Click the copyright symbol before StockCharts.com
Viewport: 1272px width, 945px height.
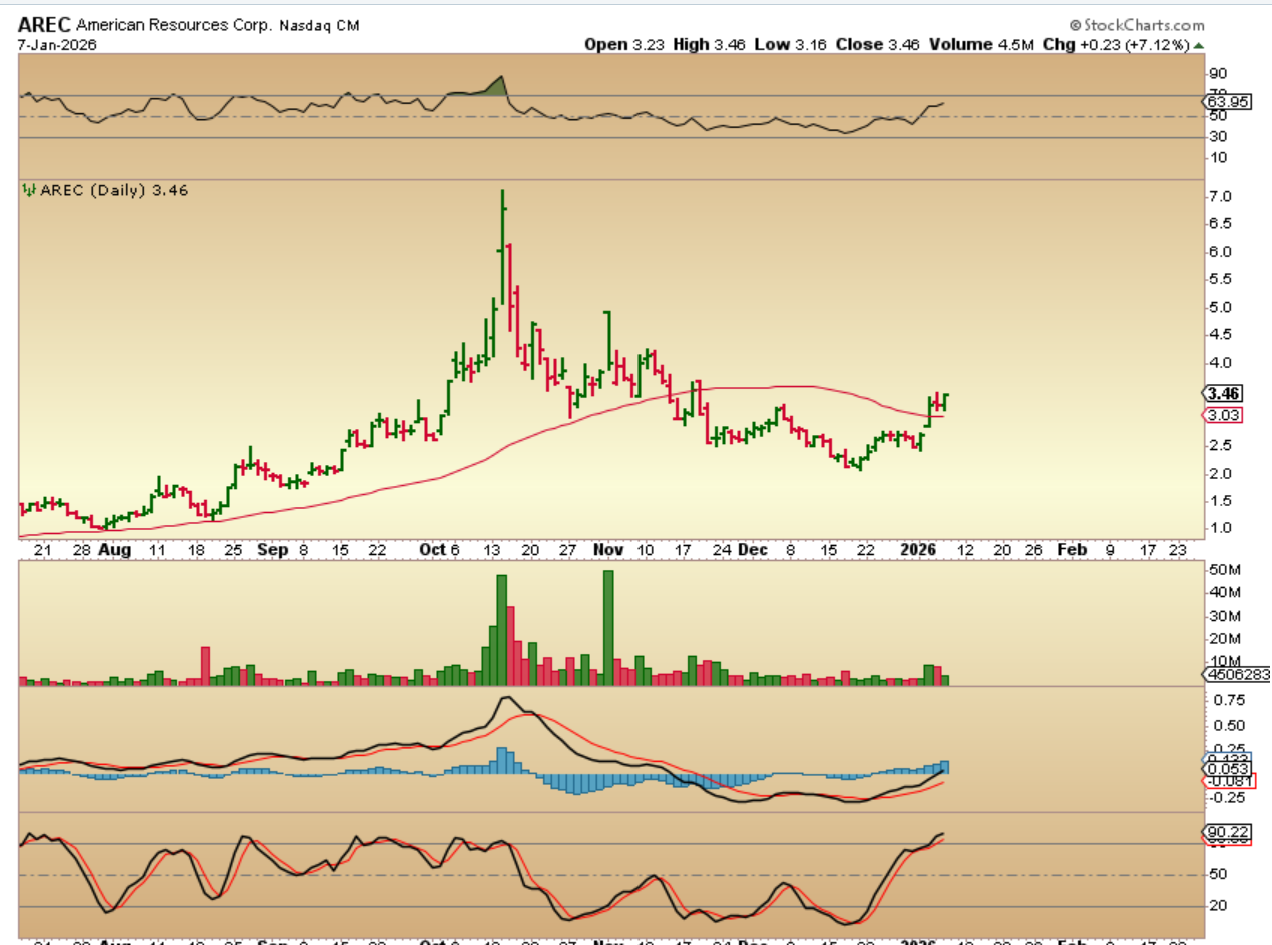[x=1076, y=25]
